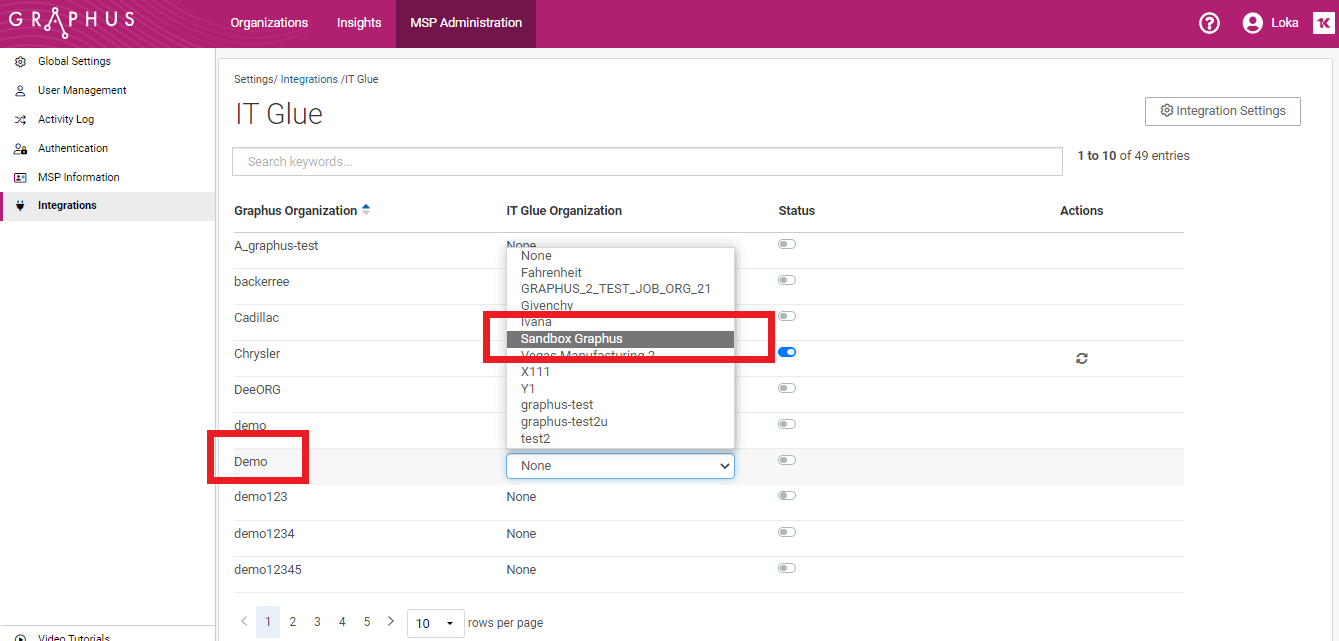Open the help question mark icon

point(1209,23)
